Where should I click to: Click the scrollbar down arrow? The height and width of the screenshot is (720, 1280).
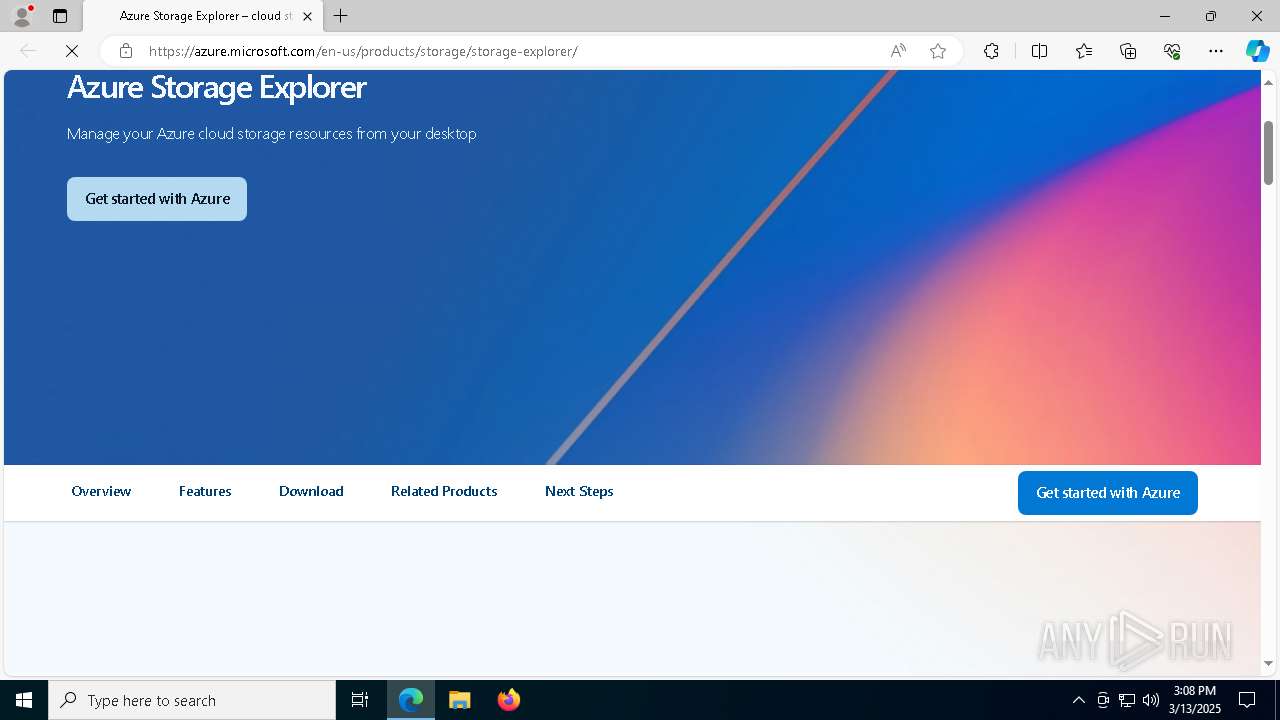point(1269,663)
